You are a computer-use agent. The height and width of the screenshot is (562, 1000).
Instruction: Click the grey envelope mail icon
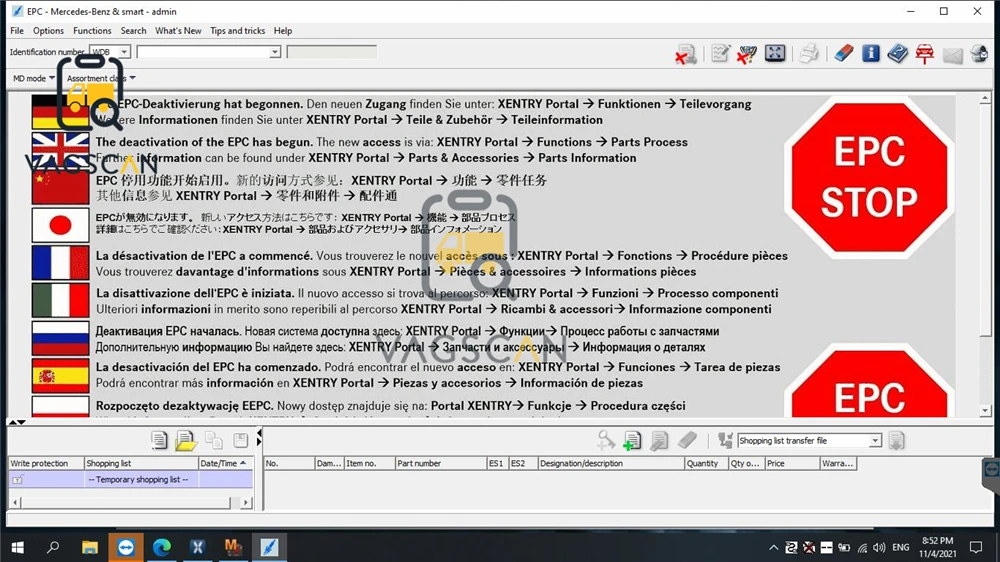(952, 55)
